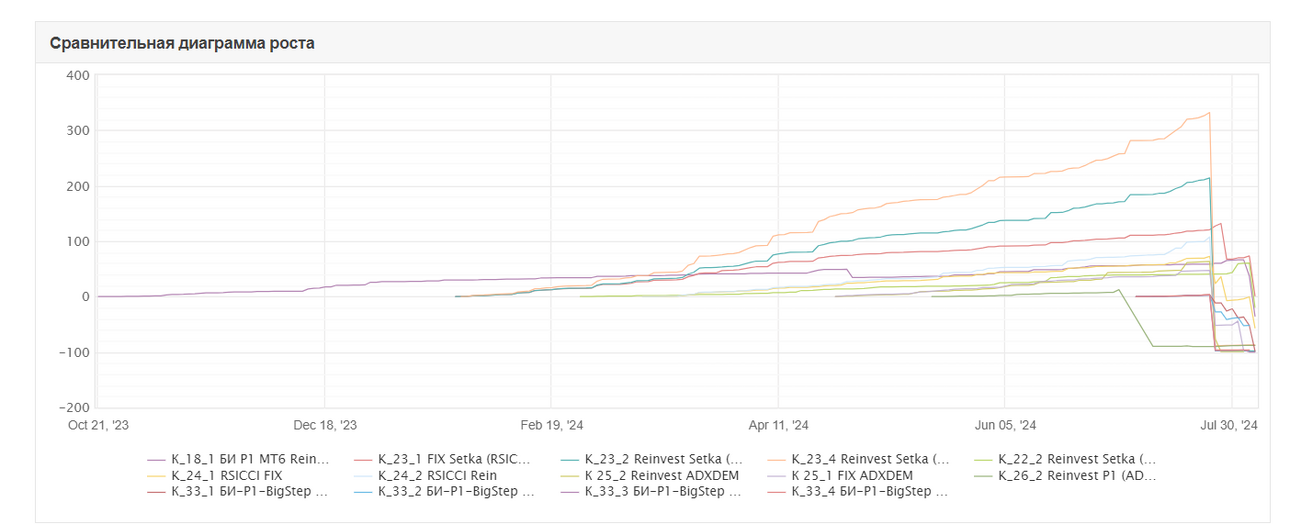
Task: Hide the K_22_2 Reinvest Setka series
Action: (x=1066, y=459)
